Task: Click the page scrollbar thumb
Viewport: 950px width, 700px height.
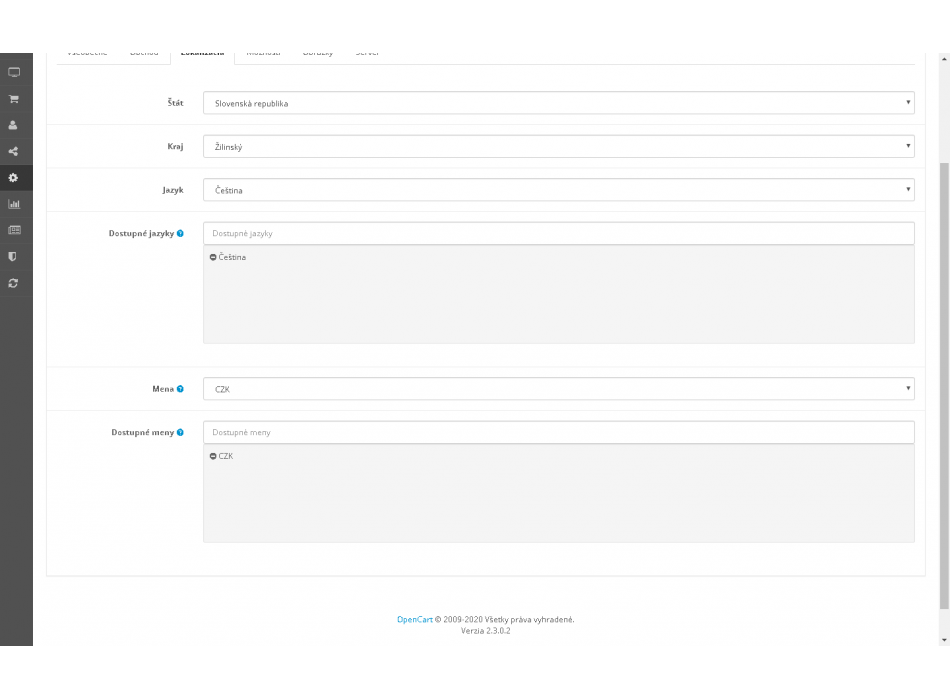Action: click(x=944, y=386)
